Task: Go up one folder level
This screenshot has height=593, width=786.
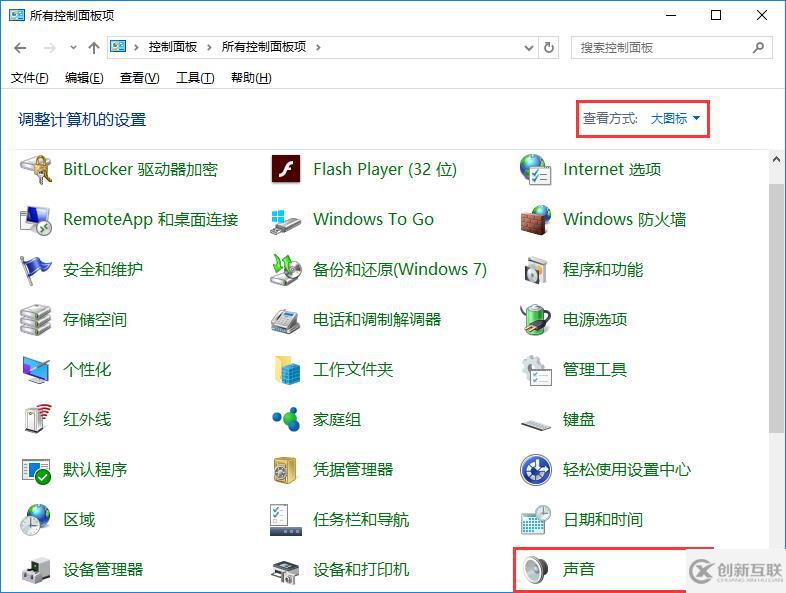Action: click(94, 48)
